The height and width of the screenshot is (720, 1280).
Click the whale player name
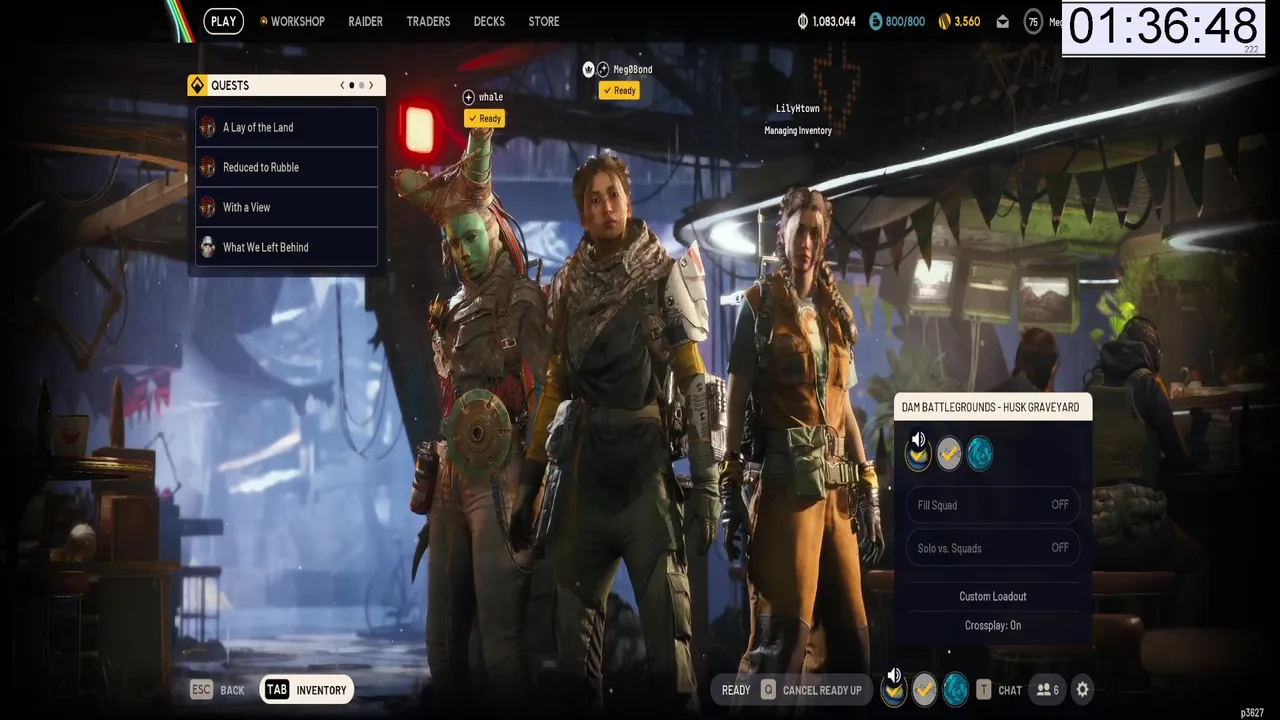pos(491,97)
